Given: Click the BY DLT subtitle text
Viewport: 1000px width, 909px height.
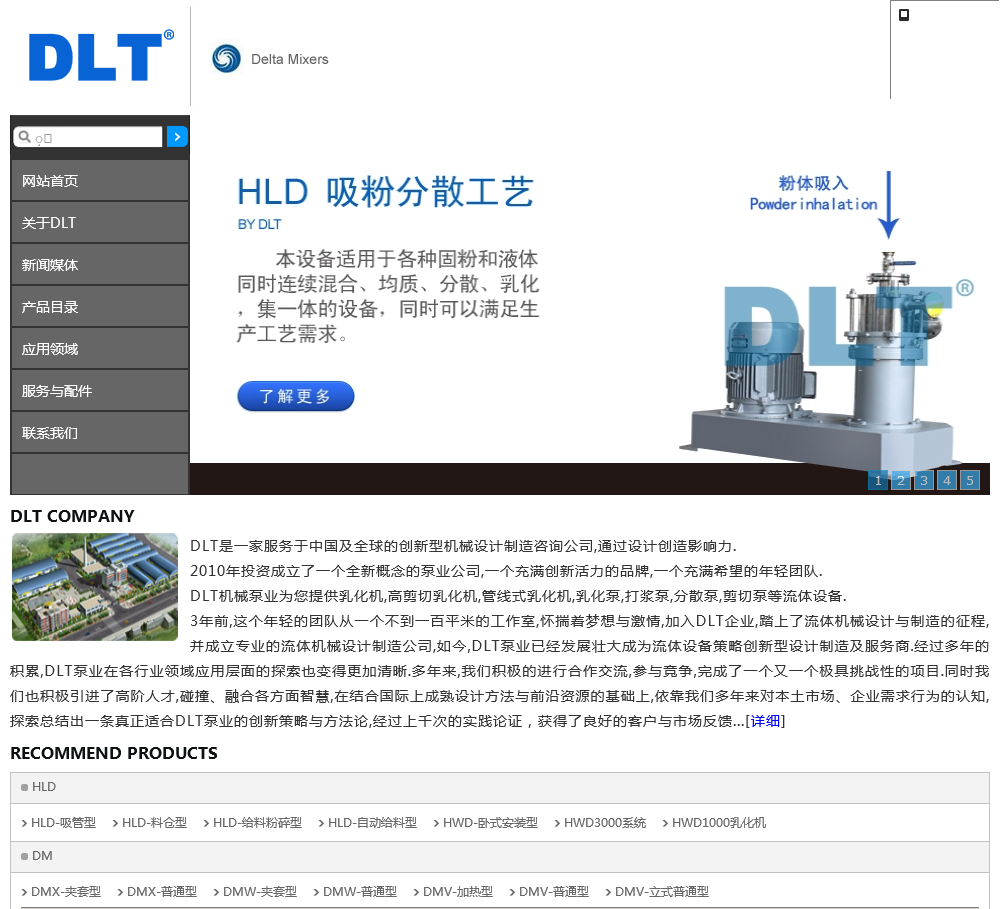Looking at the screenshot, I should pos(260,225).
